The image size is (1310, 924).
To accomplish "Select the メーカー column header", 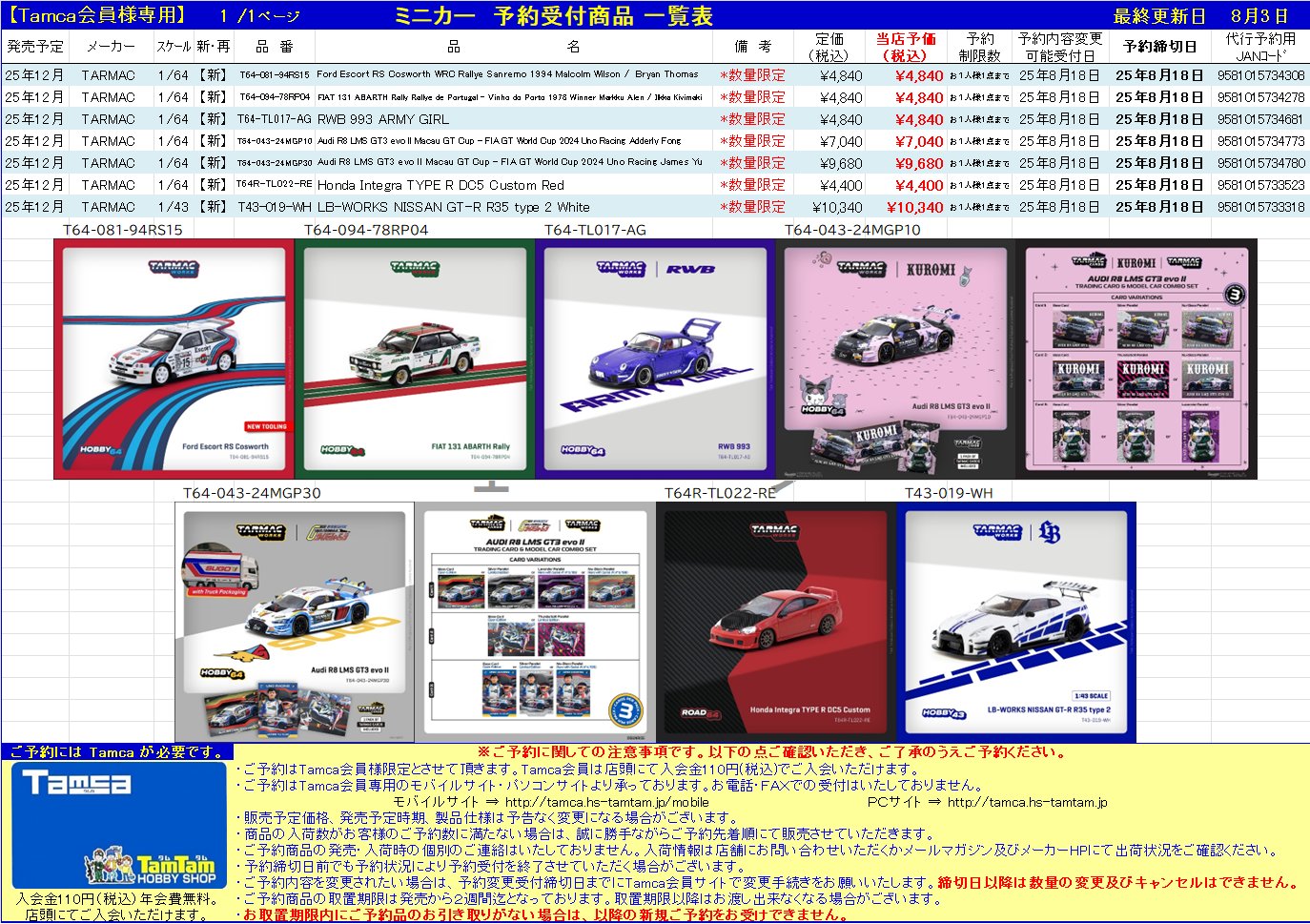I will (x=110, y=46).
